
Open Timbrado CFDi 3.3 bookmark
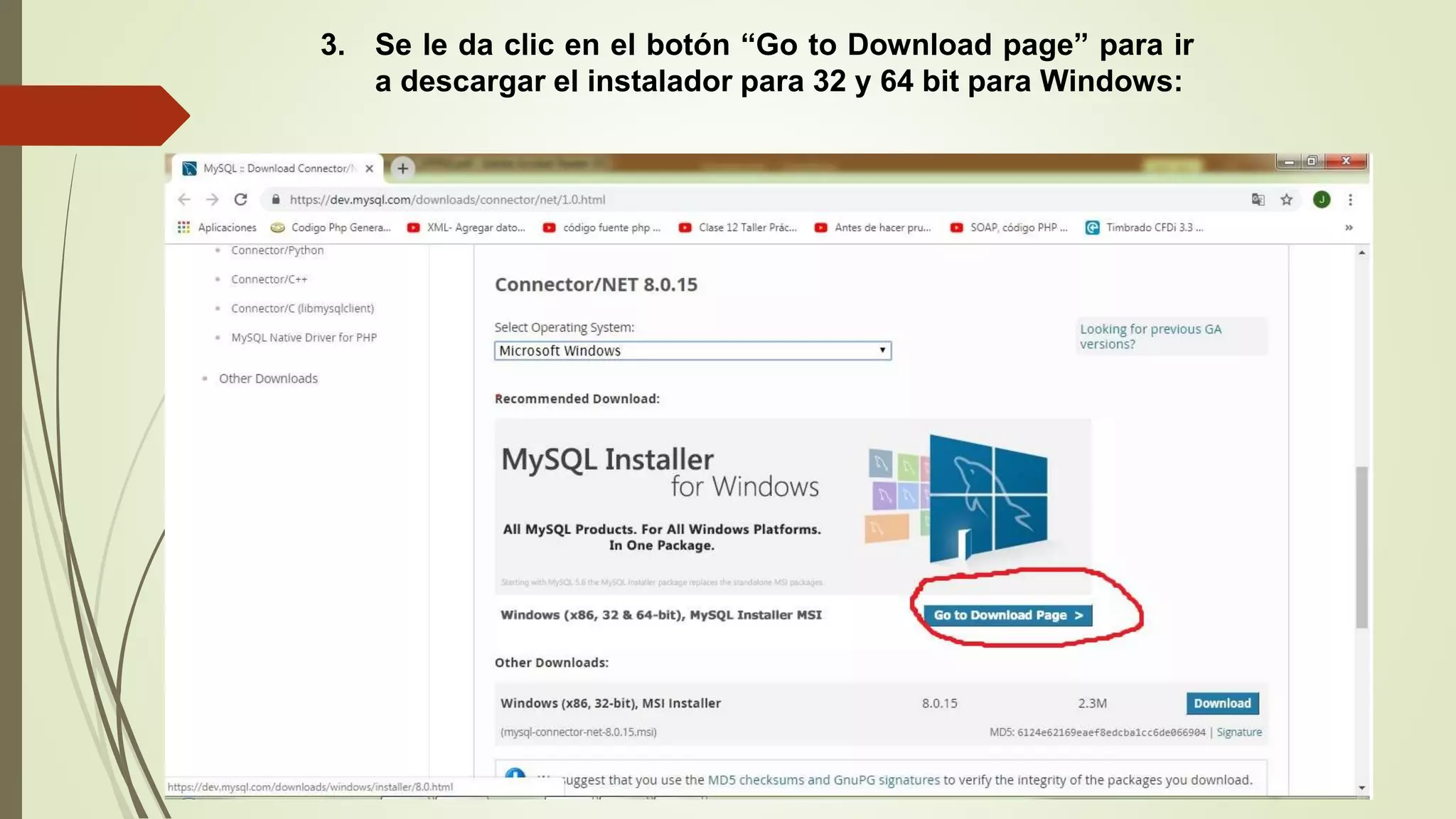pos(1145,227)
